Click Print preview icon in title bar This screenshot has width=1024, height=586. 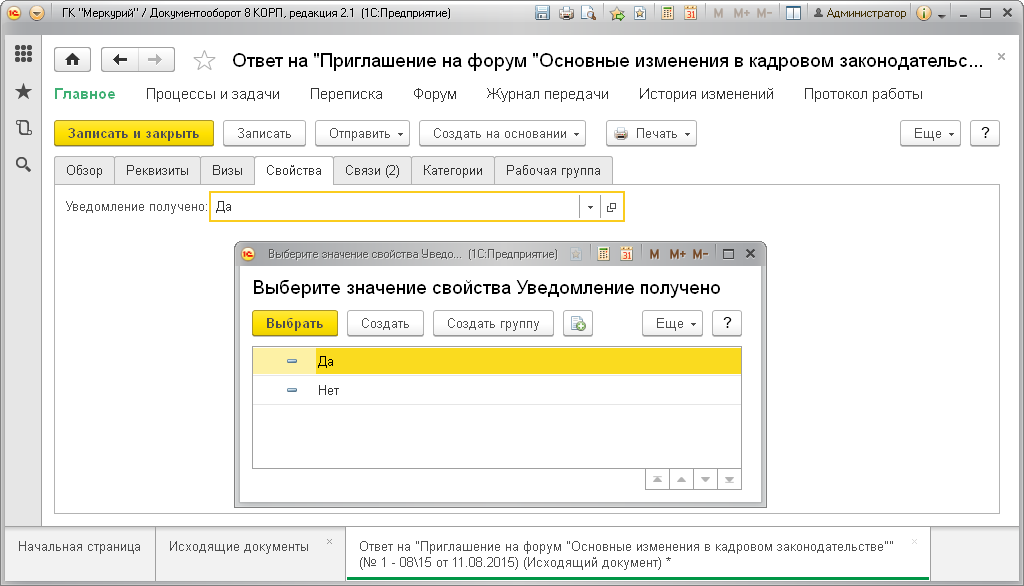coord(589,13)
